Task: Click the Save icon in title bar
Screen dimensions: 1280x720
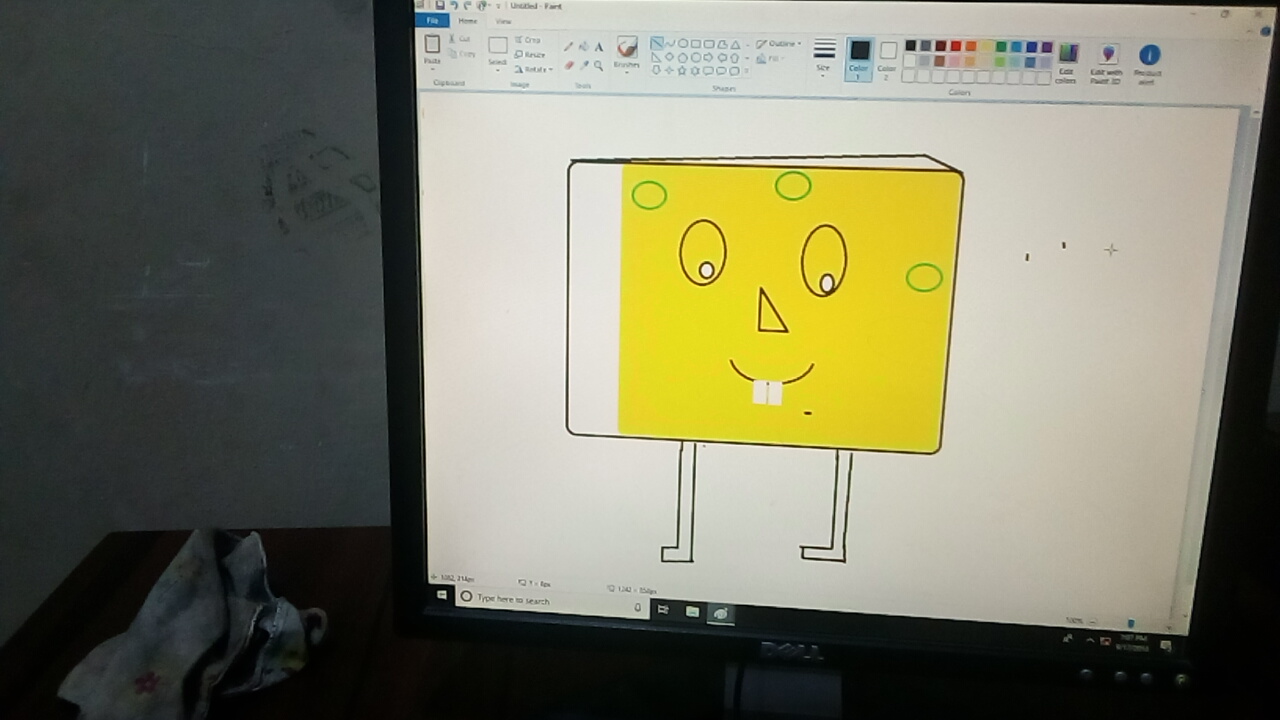Action: click(x=440, y=5)
